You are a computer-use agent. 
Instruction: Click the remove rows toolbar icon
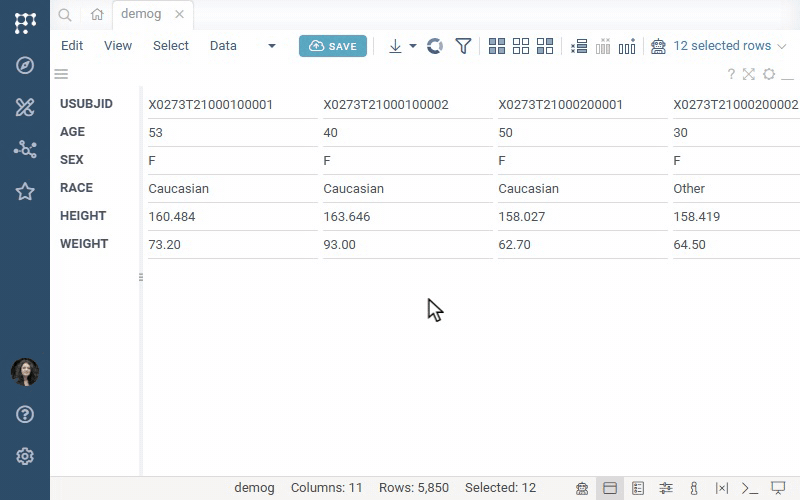pyautogui.click(x=579, y=46)
